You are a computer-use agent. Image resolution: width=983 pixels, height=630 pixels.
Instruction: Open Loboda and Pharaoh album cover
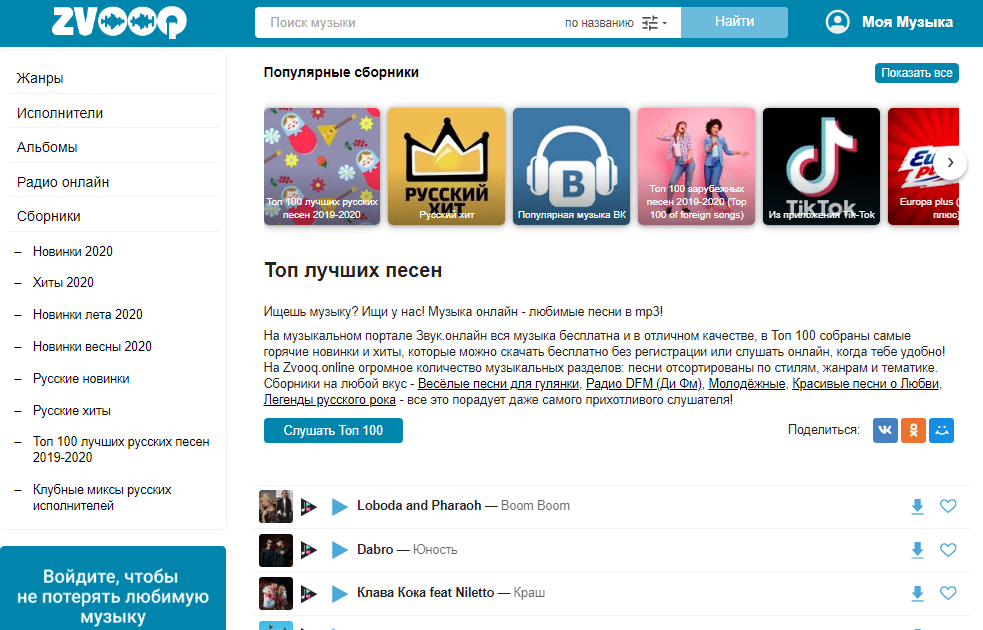276,507
